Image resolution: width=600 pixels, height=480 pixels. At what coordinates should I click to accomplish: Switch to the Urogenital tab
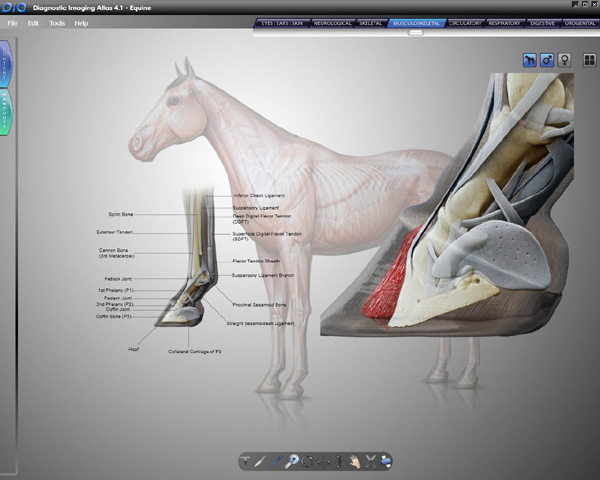(580, 23)
